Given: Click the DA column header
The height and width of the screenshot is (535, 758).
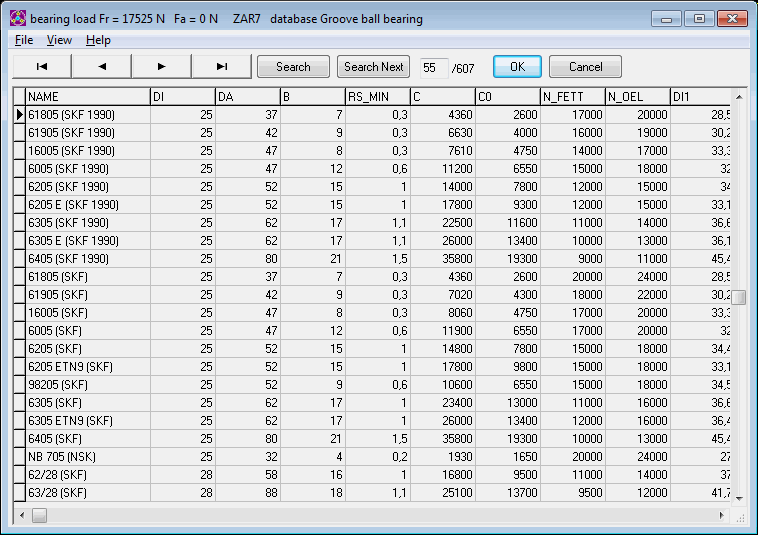Looking at the screenshot, I should tap(248, 97).
